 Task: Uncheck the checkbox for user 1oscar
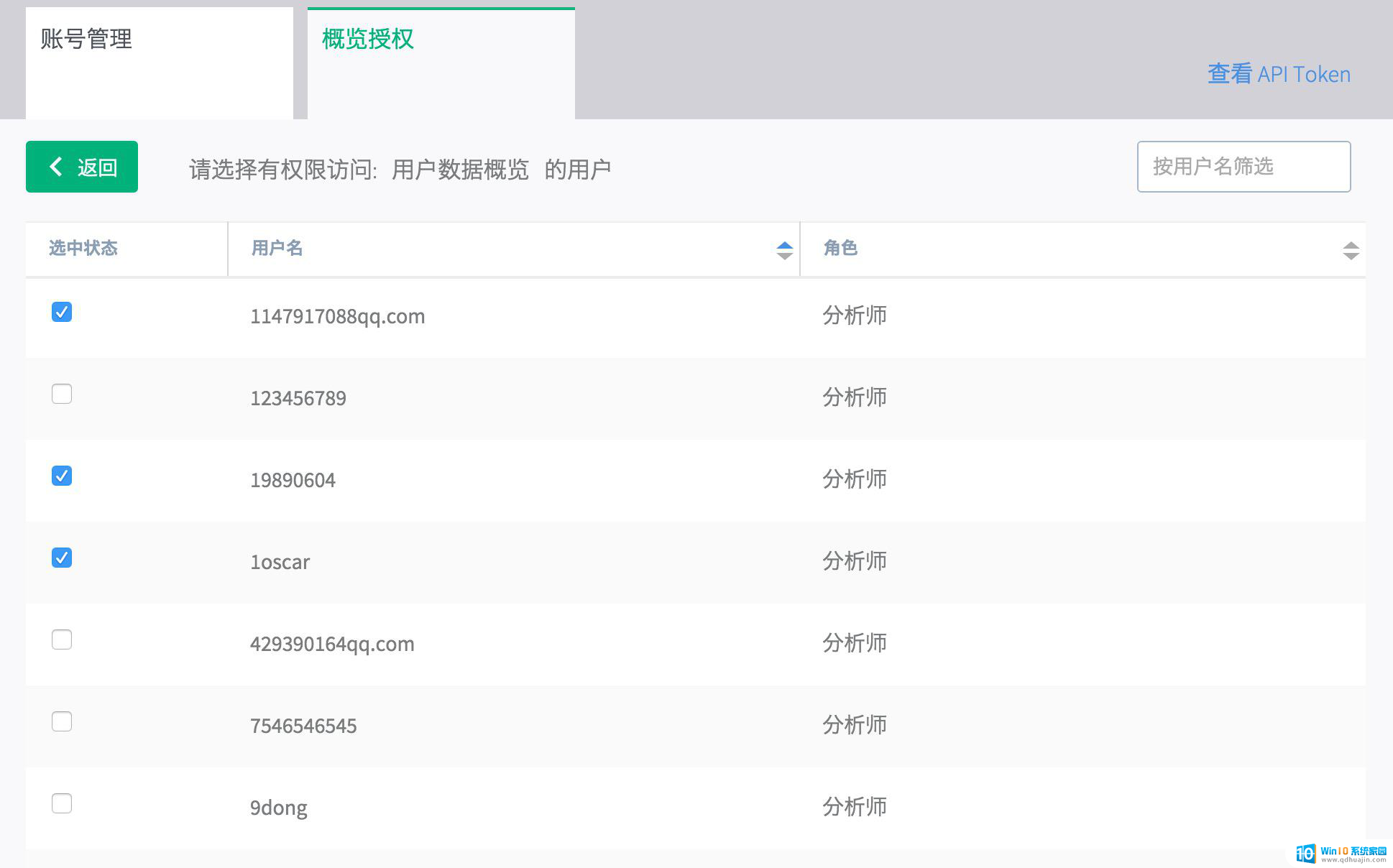pos(62,558)
